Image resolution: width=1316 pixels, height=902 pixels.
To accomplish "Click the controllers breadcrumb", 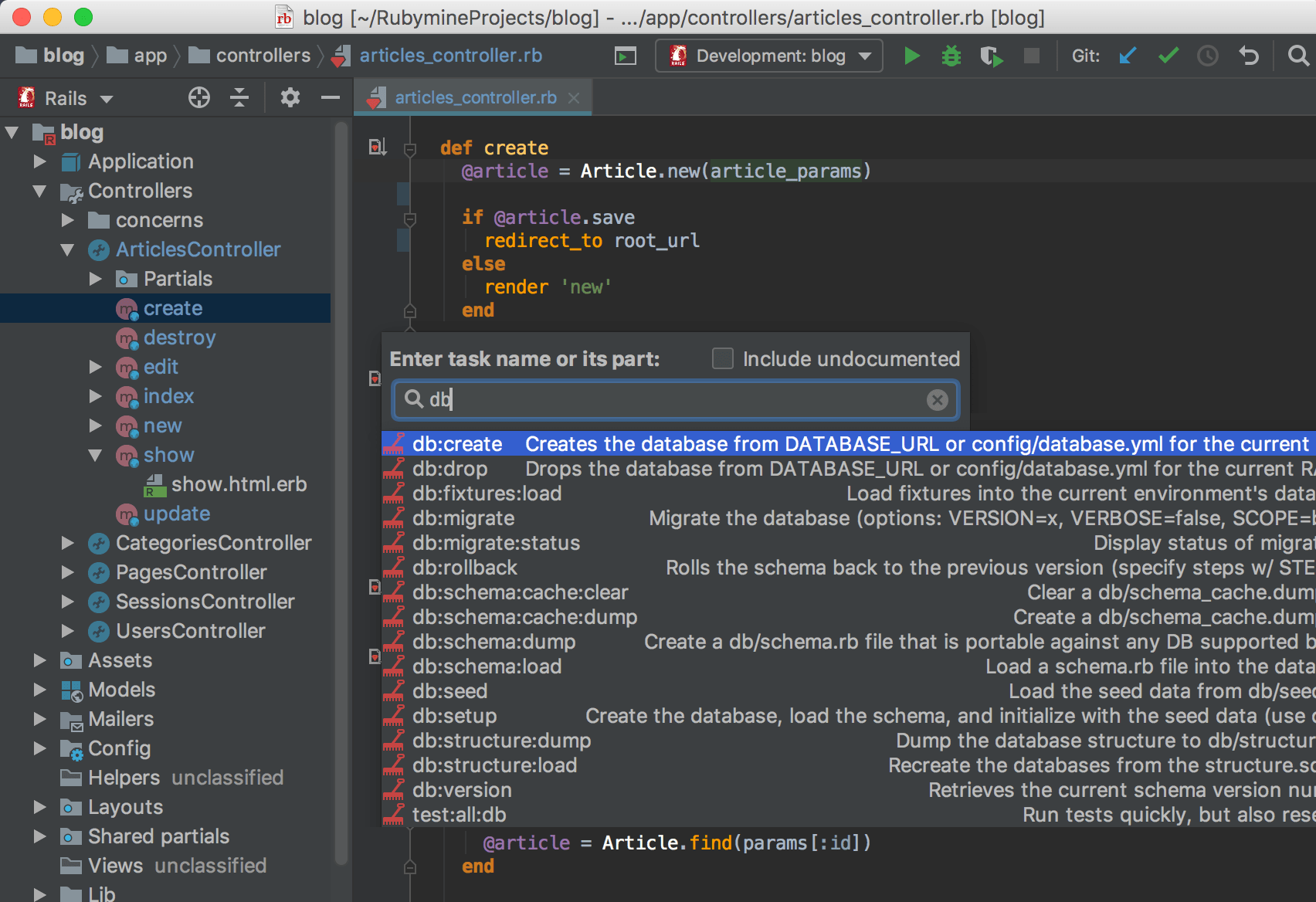I will [263, 55].
